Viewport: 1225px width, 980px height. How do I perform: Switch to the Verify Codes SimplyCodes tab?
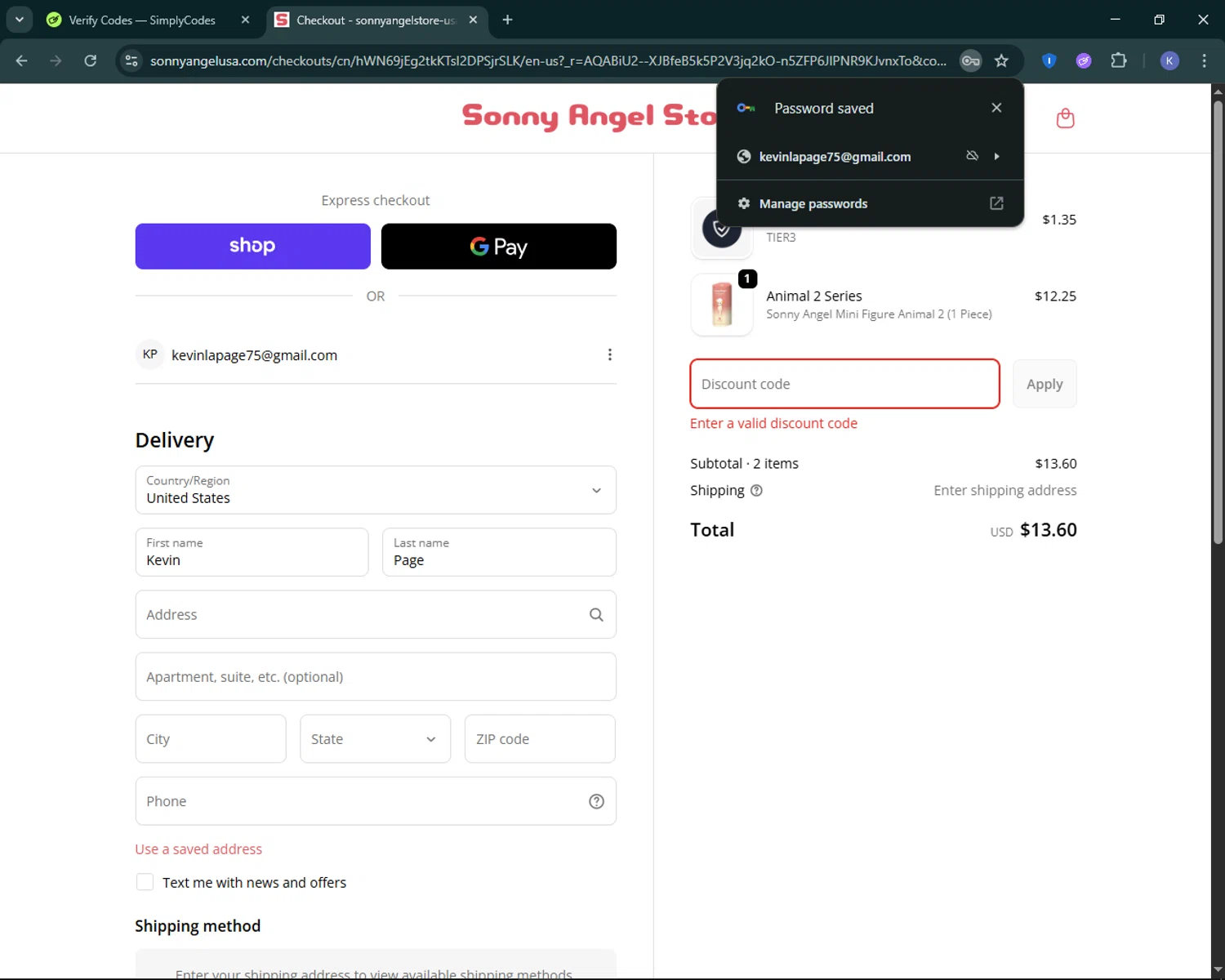[x=142, y=20]
